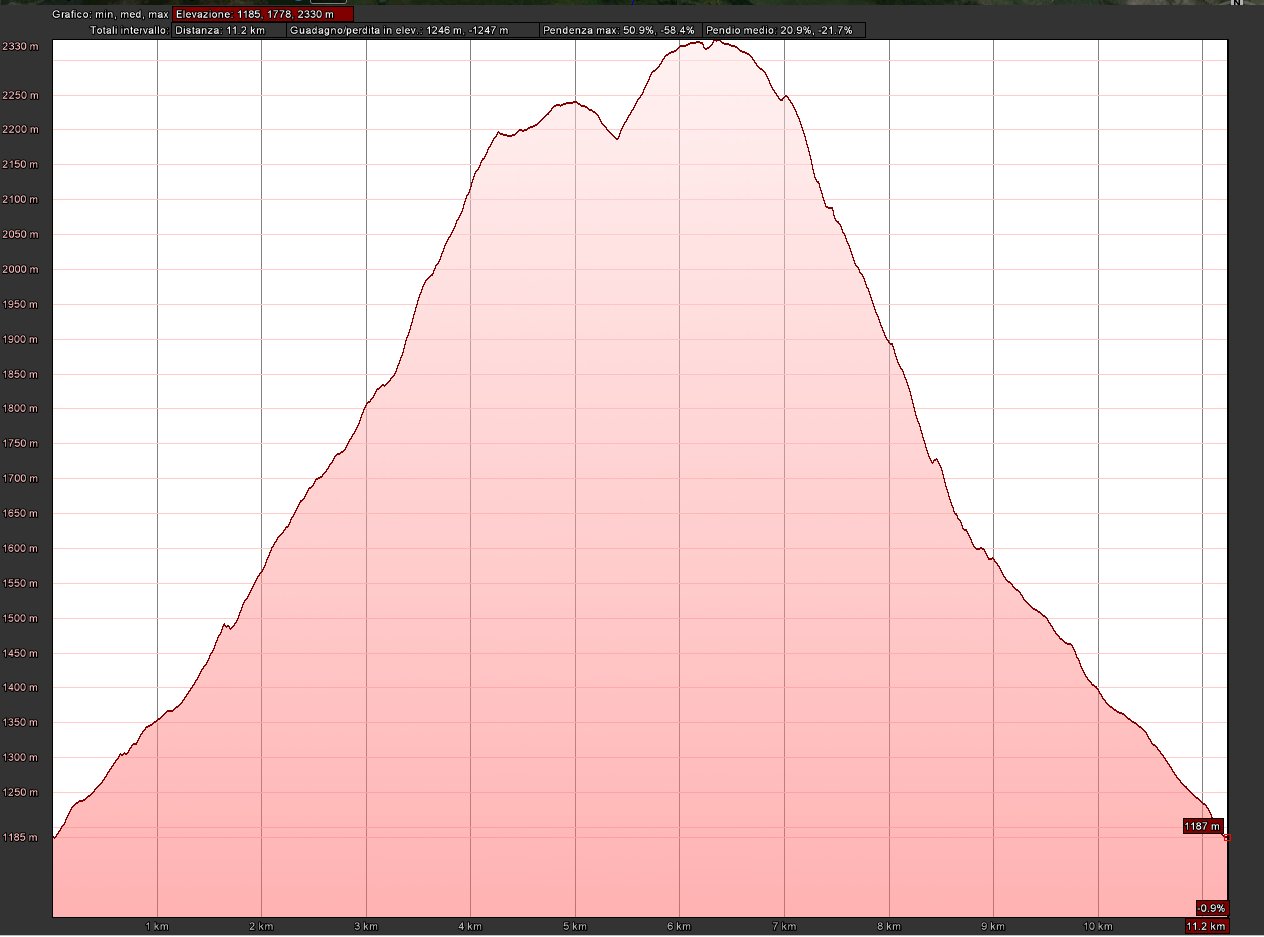Image resolution: width=1264 pixels, height=937 pixels.
Task: Click the -0.9% slope indicator label
Action: 1211,908
